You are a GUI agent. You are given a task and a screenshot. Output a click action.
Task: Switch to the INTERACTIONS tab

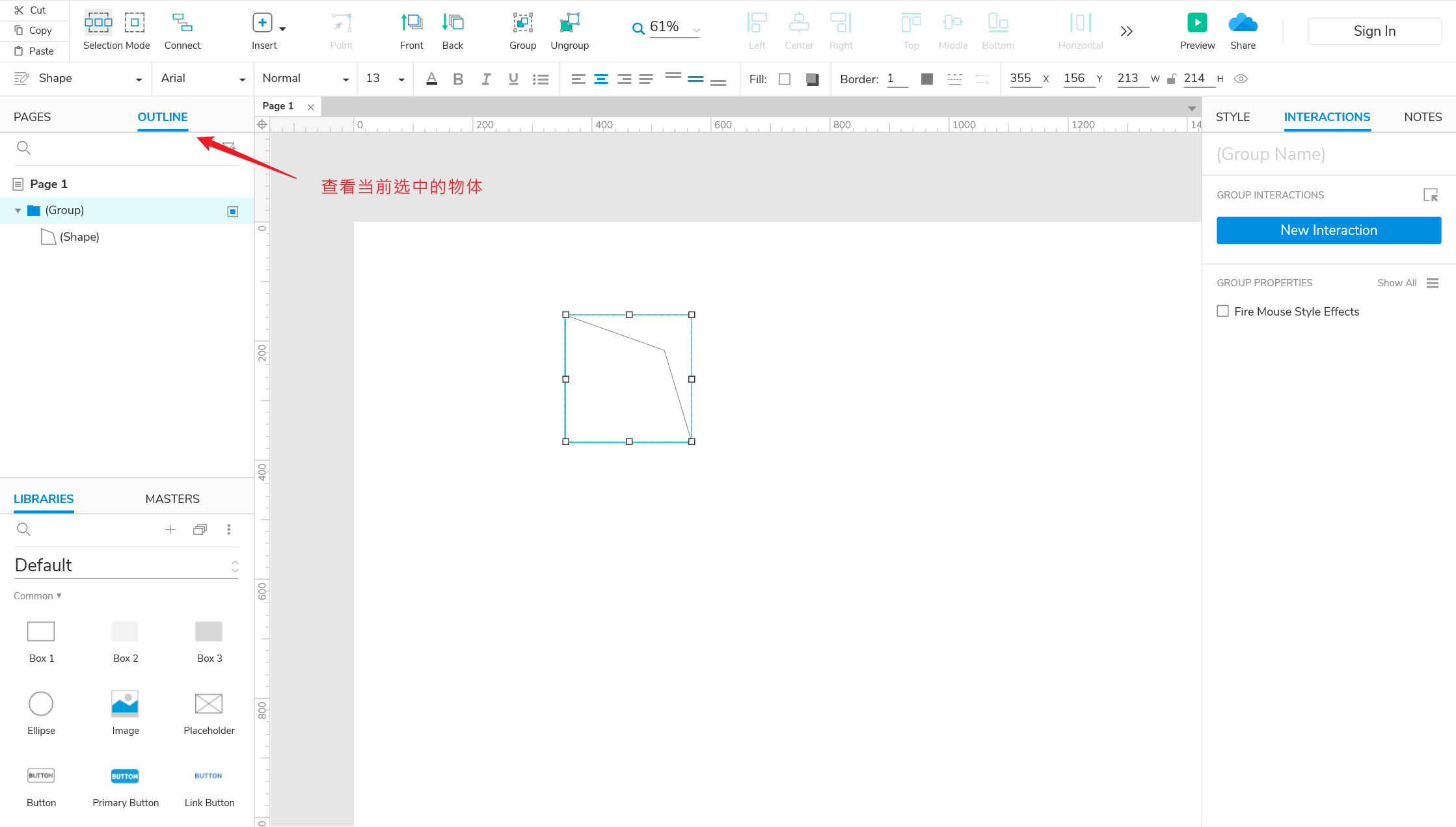(1327, 117)
